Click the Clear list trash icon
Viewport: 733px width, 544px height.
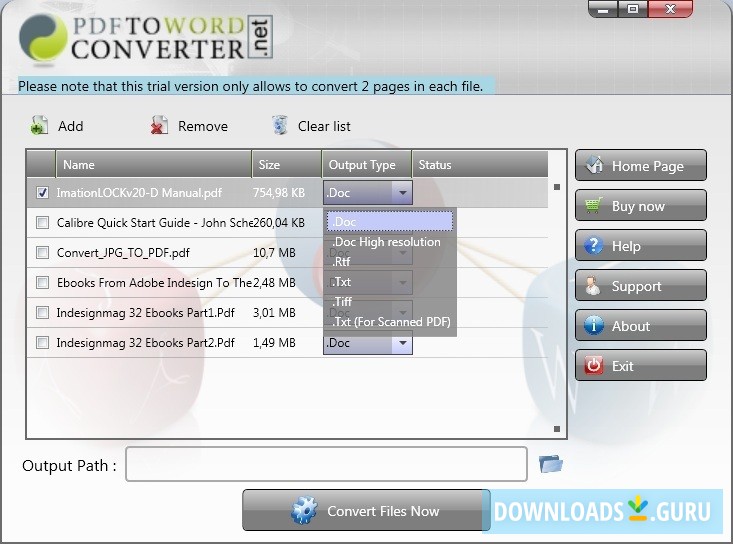tap(280, 125)
